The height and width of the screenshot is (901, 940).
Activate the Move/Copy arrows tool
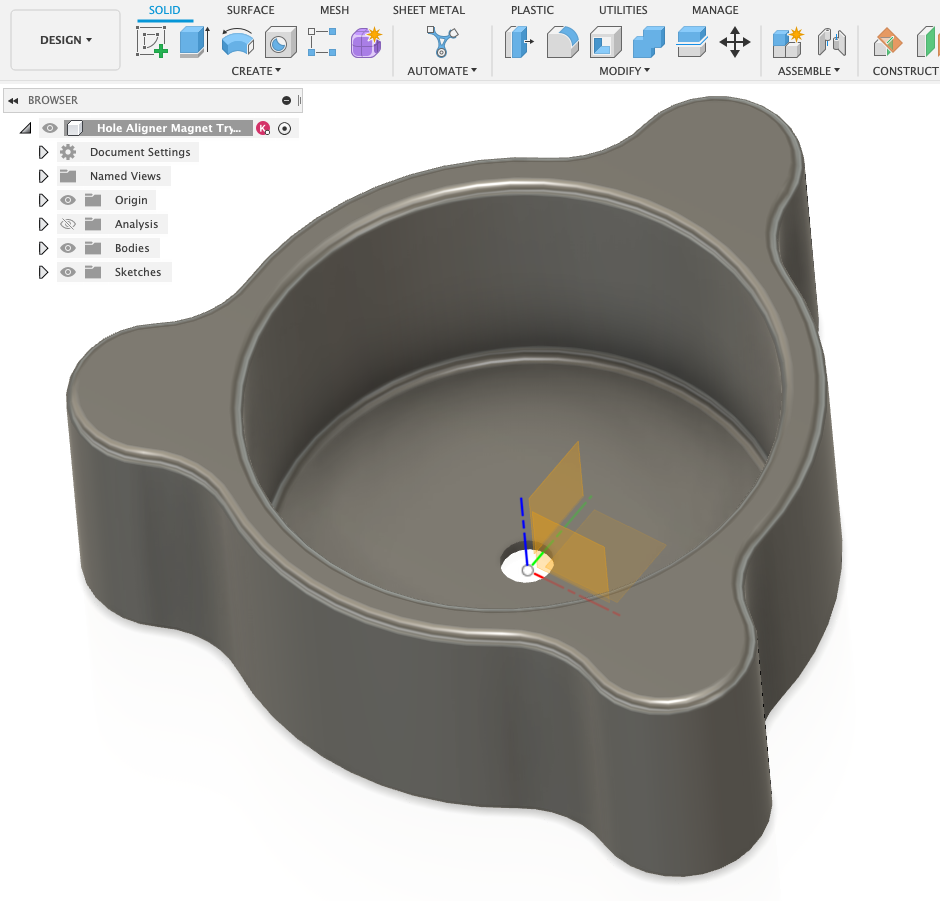pos(735,42)
